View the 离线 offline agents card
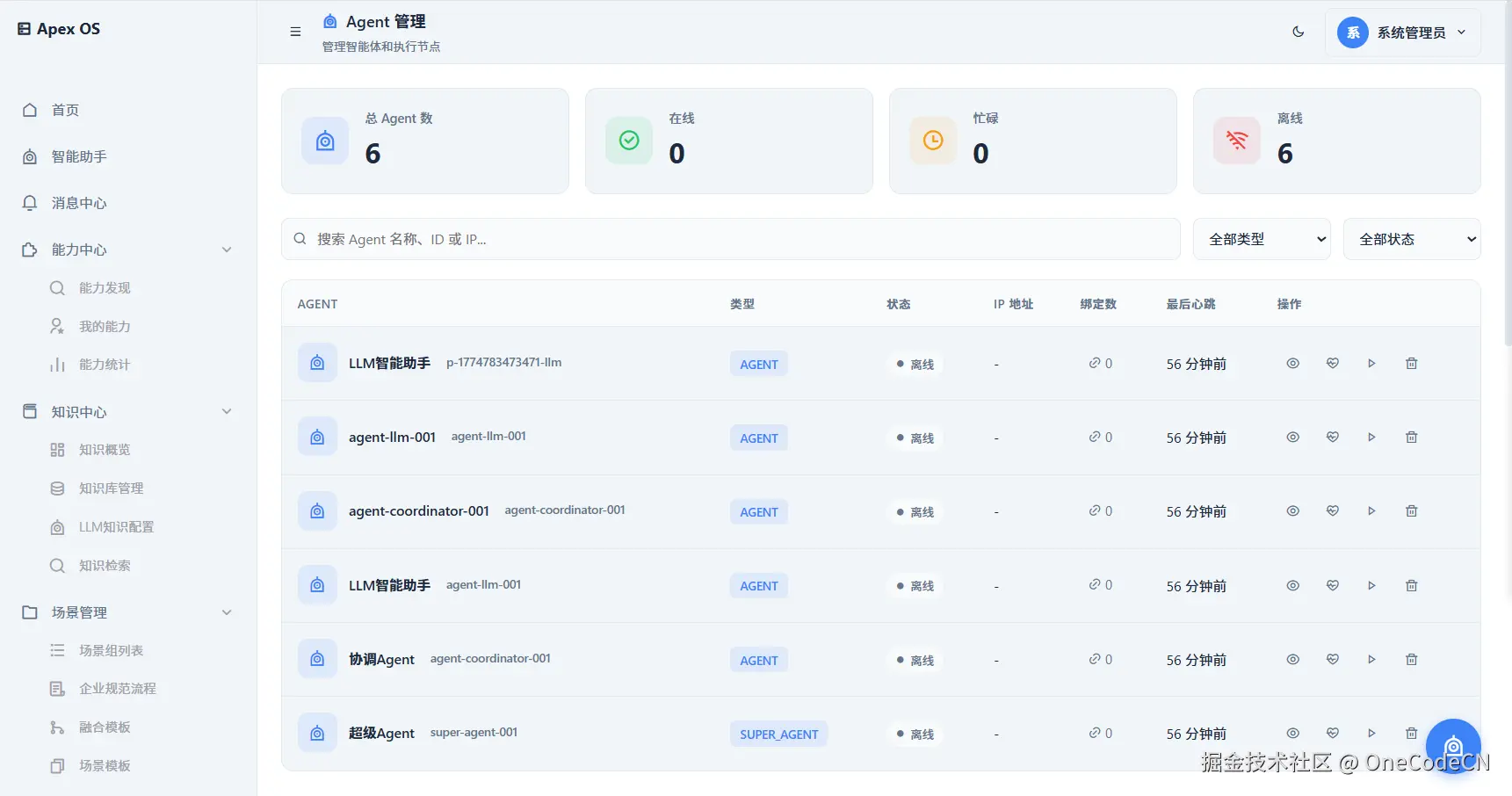 pos(1336,141)
